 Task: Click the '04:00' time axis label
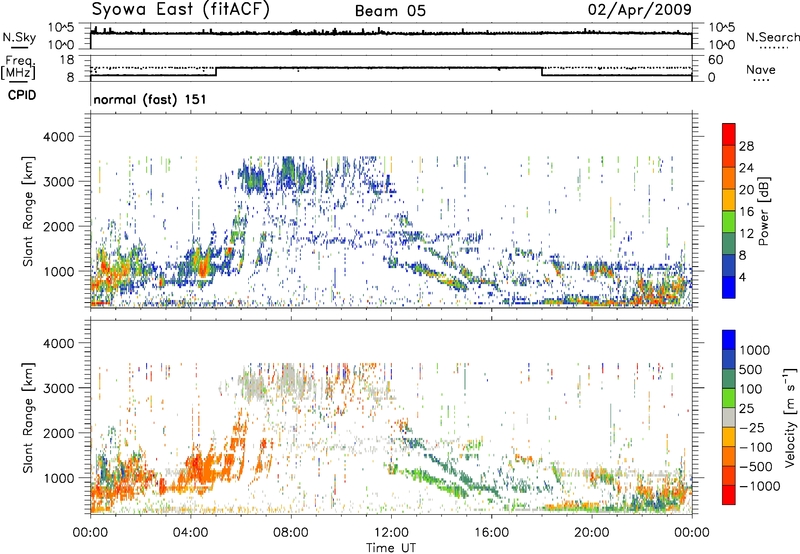coord(190,533)
